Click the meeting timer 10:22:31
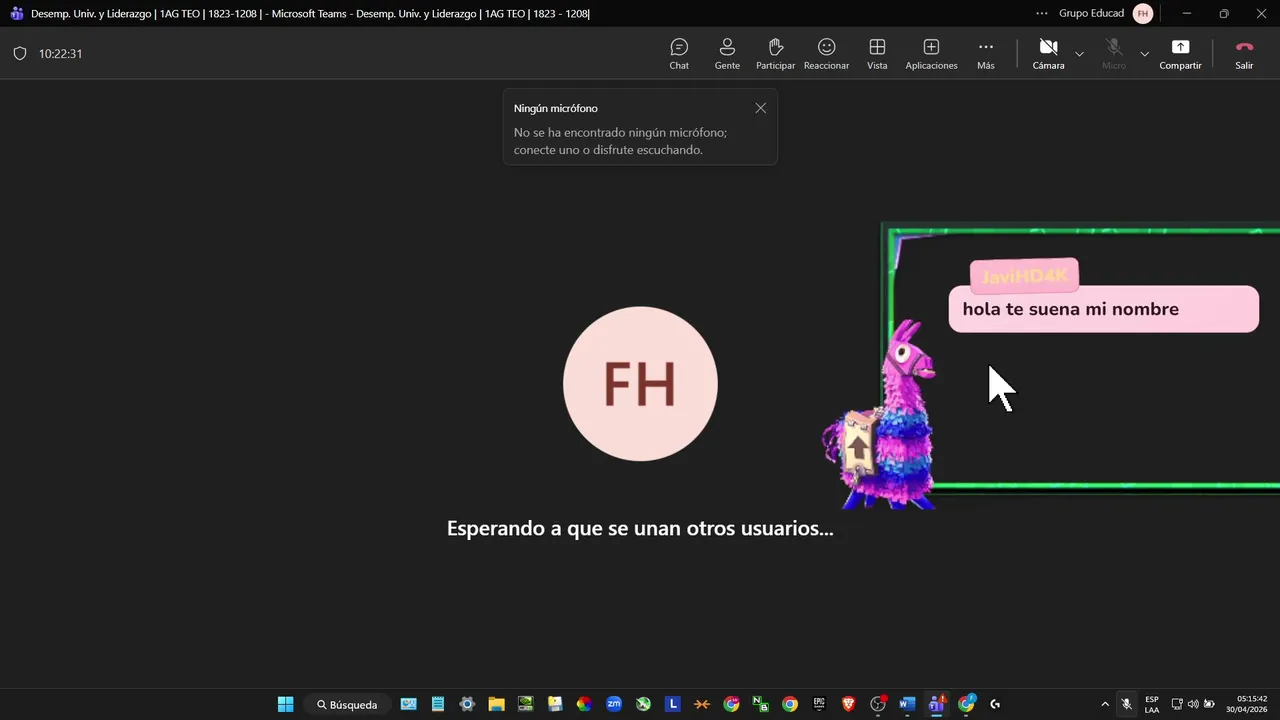The image size is (1280, 720). coord(61,54)
